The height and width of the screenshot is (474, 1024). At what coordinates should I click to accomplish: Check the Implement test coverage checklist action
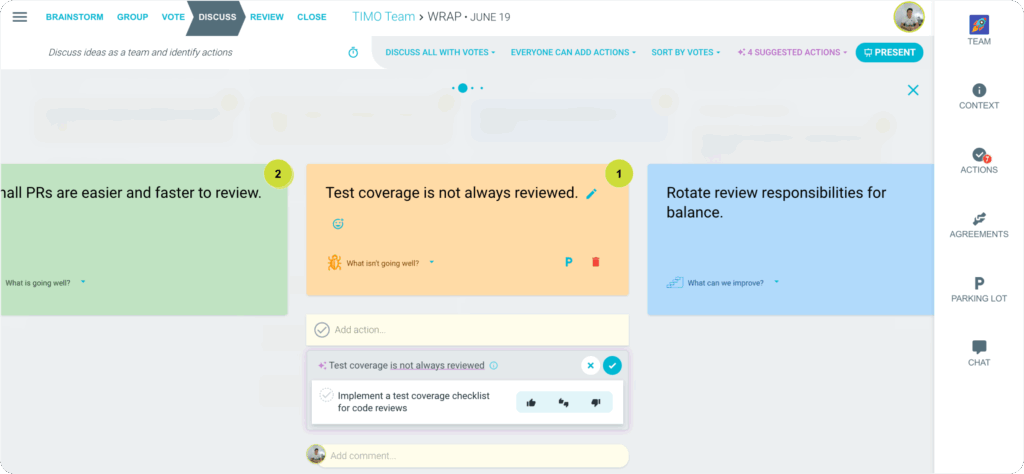(326, 396)
